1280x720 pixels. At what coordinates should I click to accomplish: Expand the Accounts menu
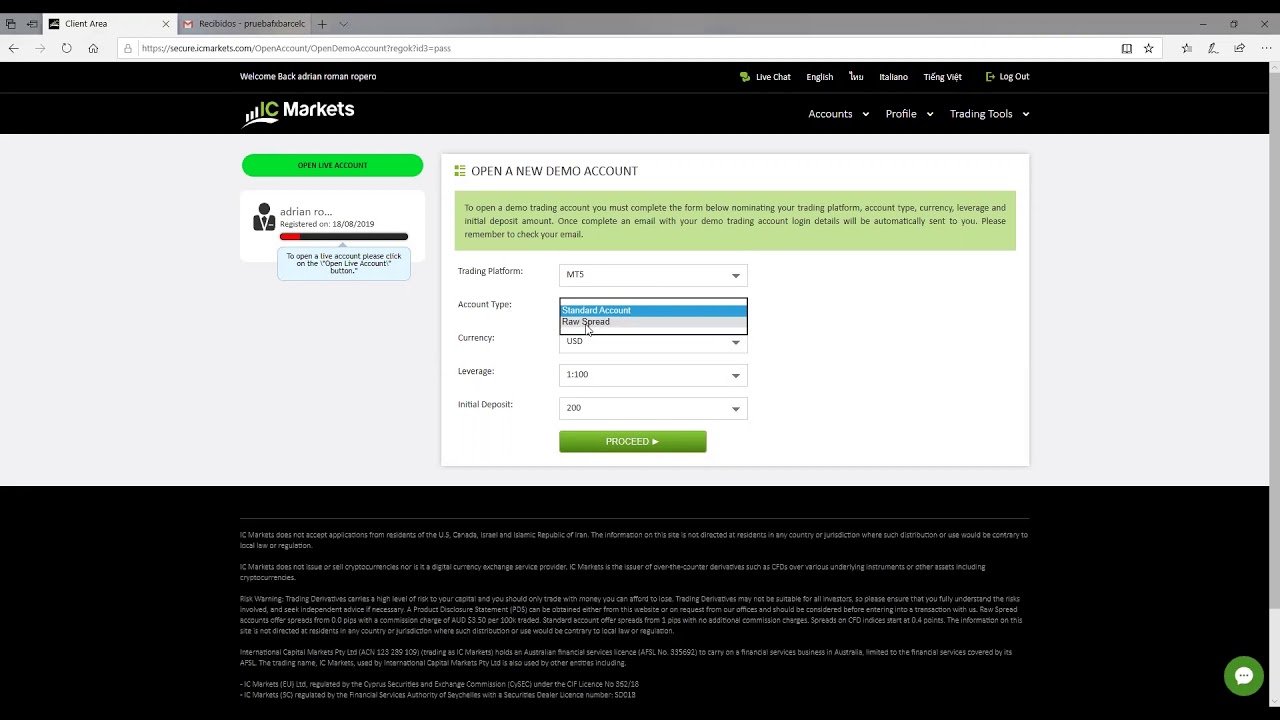click(x=838, y=114)
